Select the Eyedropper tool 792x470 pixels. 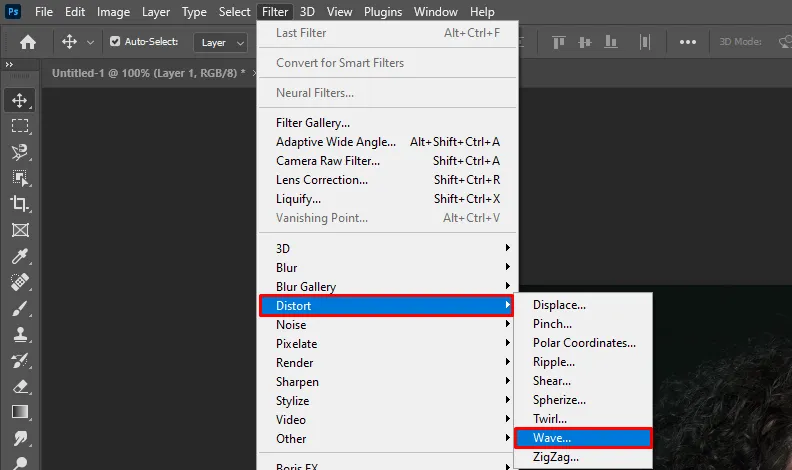pos(20,256)
